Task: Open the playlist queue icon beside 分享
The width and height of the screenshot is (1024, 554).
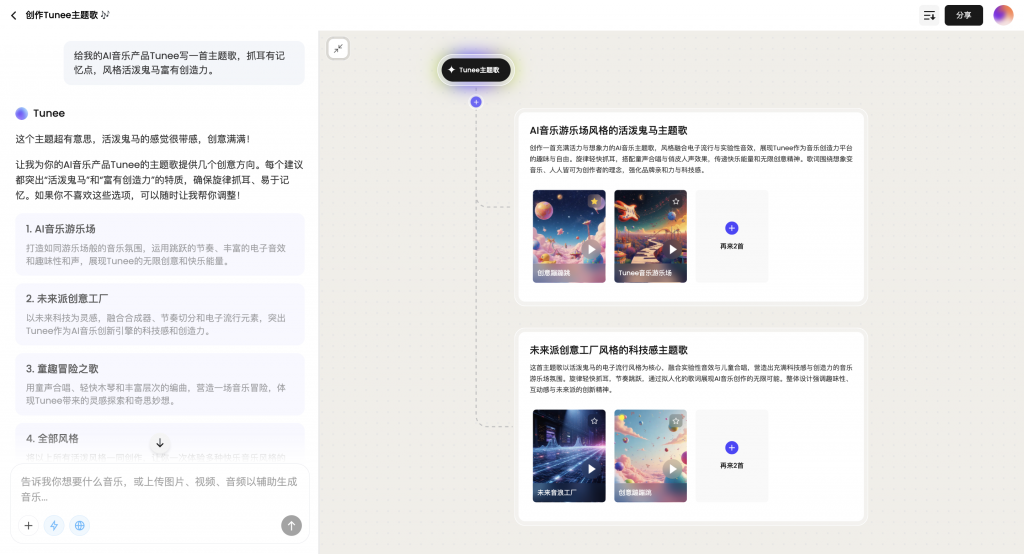Action: [x=929, y=15]
